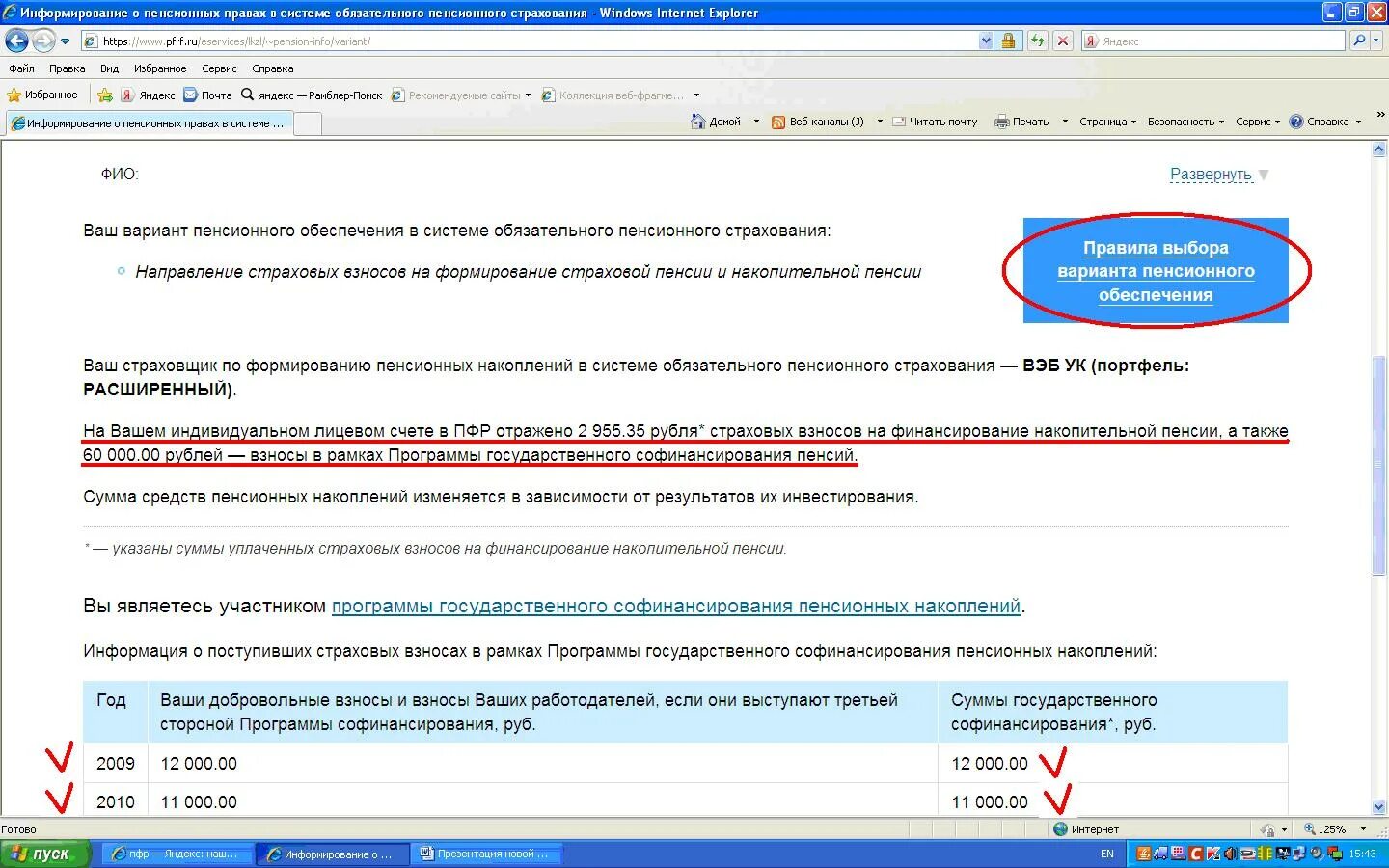1389x868 pixels.
Task: Open the Безопасность command bar menu
Action: pos(1185,122)
